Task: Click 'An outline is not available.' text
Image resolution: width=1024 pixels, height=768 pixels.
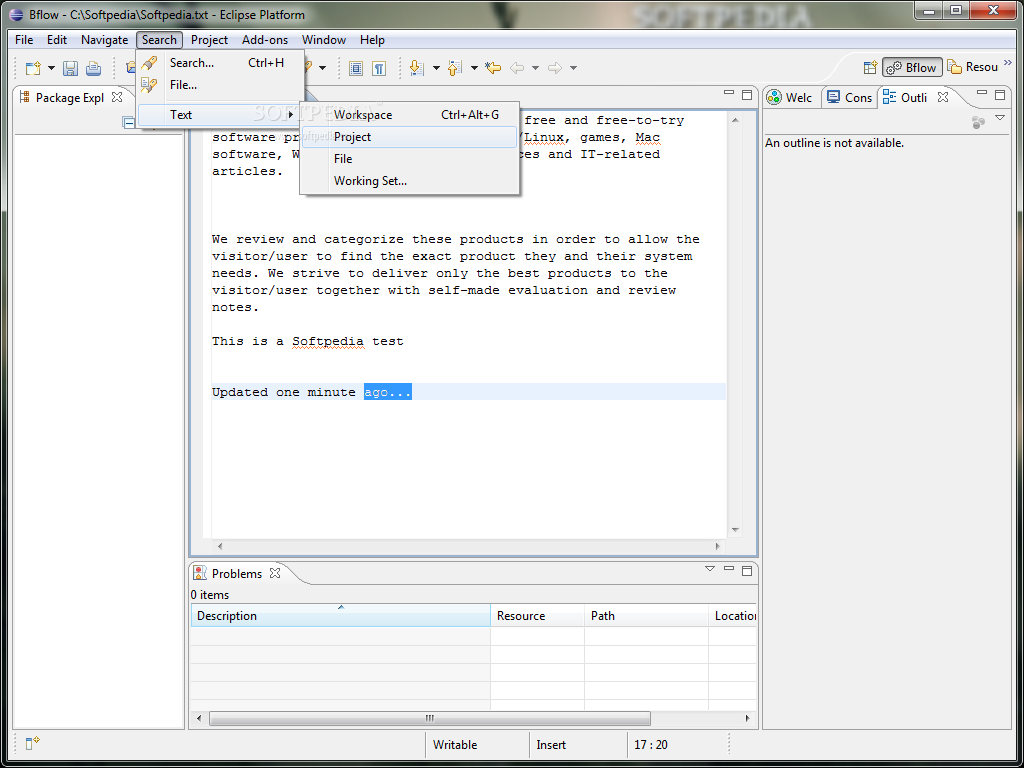Action: [835, 143]
